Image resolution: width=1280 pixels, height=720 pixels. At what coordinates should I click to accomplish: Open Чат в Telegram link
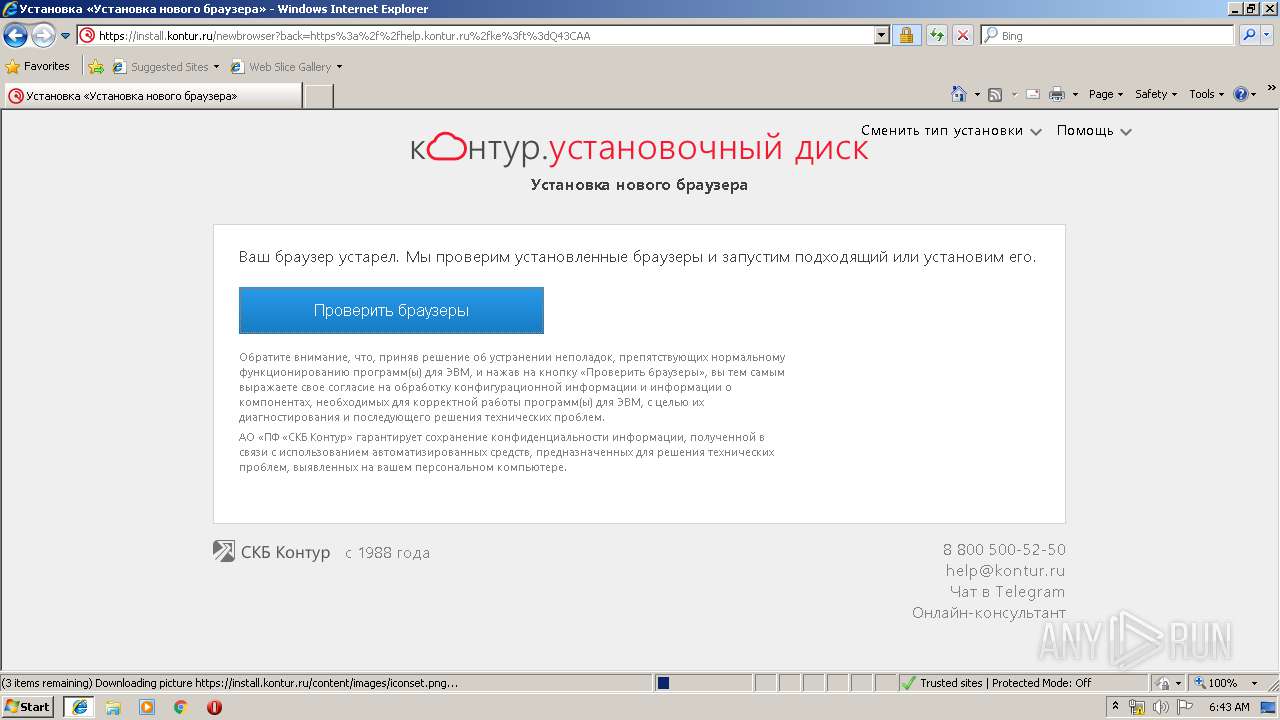pyautogui.click(x=1007, y=592)
